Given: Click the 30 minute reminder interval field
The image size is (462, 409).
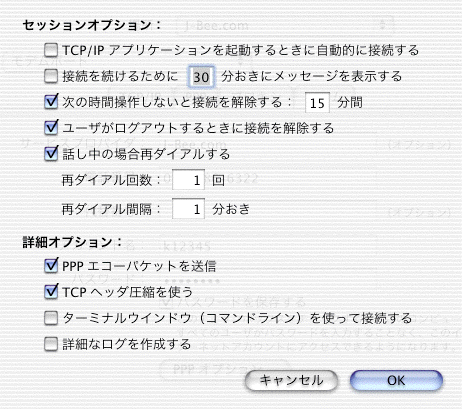Looking at the screenshot, I should (201, 77).
